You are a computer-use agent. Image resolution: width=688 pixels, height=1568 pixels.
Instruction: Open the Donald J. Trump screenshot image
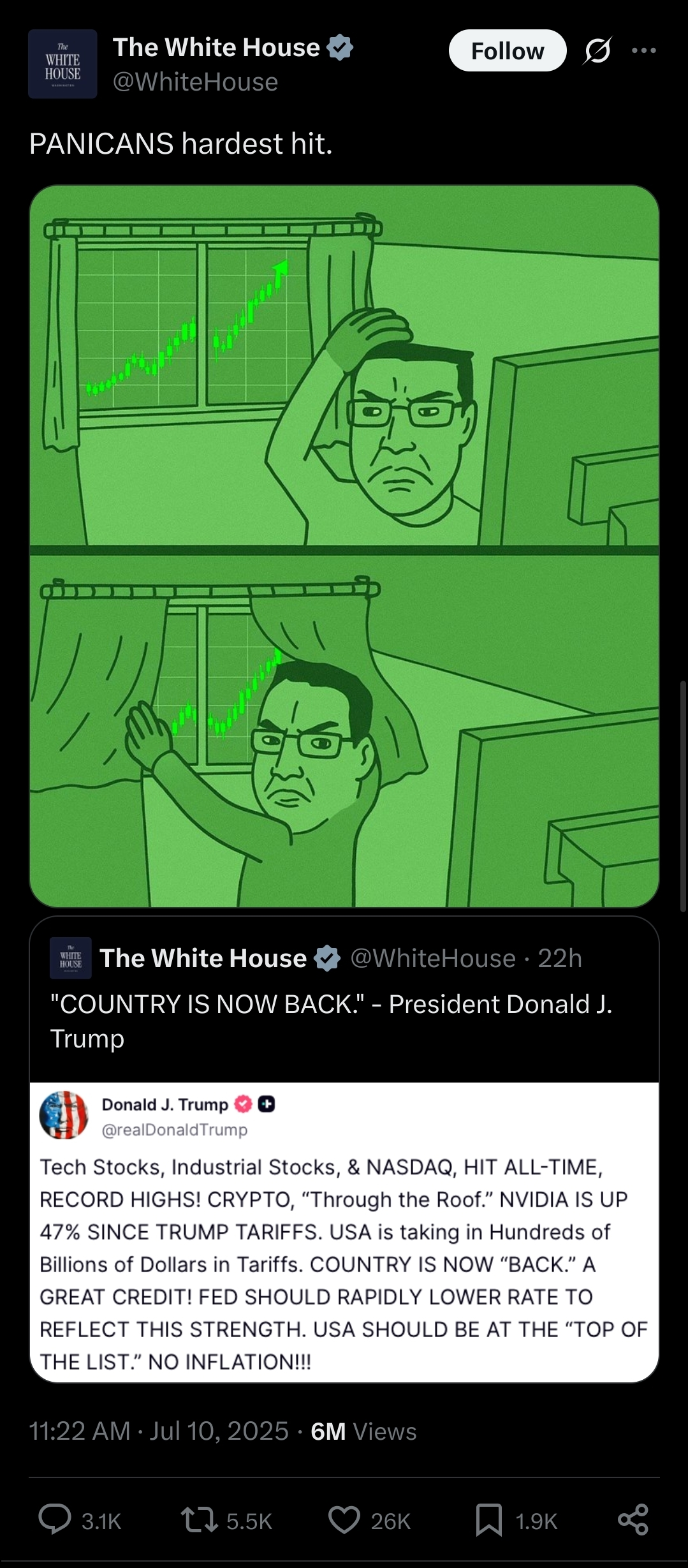pyautogui.click(x=344, y=1232)
